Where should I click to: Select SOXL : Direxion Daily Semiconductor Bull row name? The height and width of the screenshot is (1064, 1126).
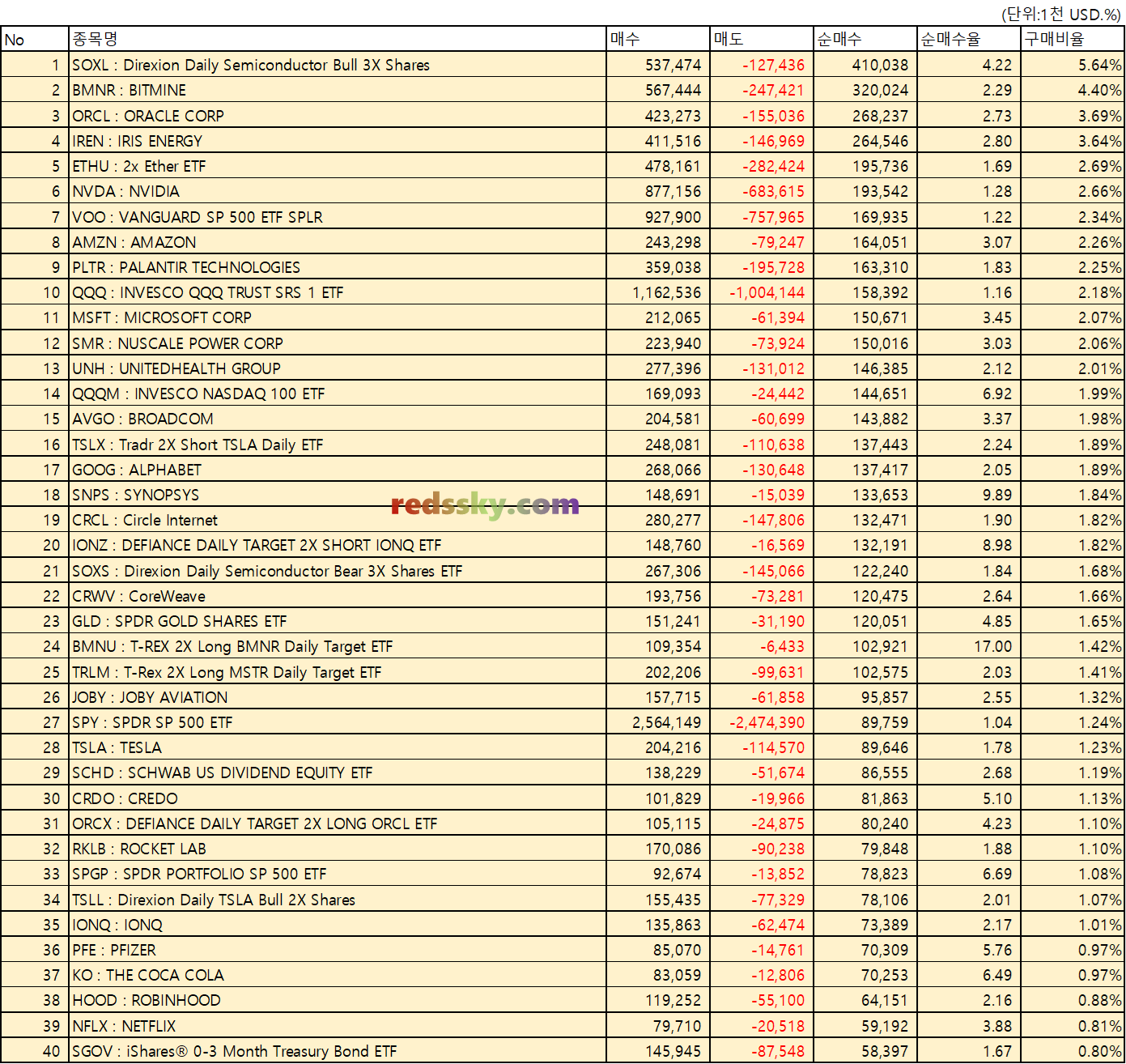(338, 65)
